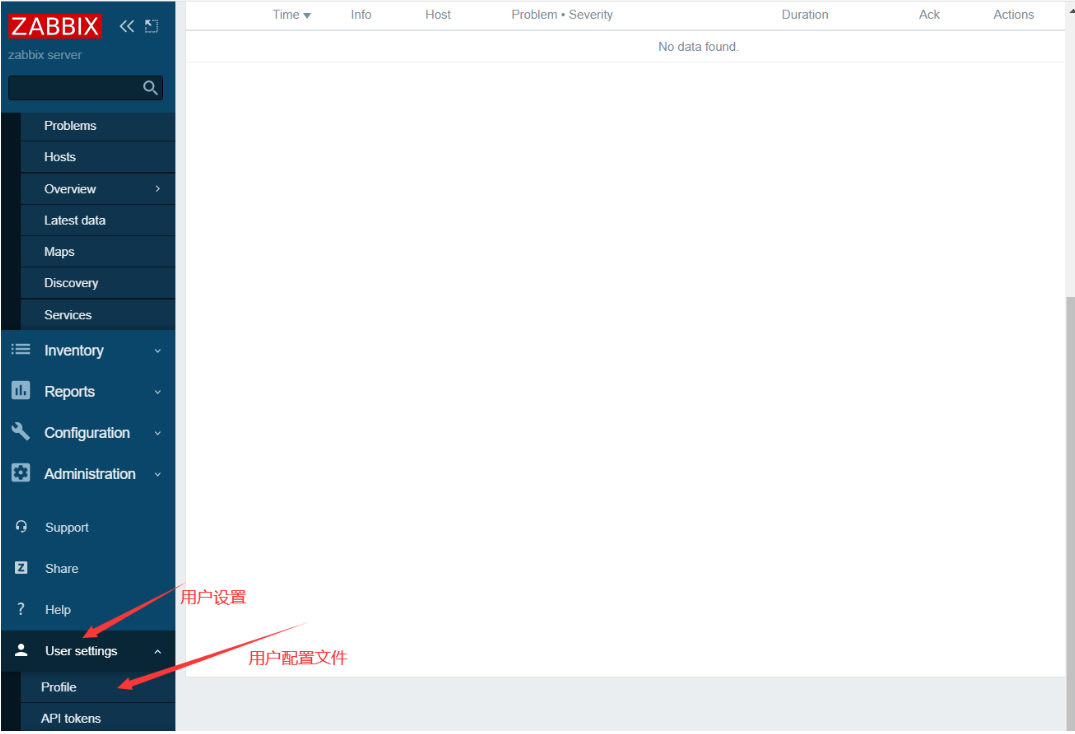Viewport: 1075px width, 734px height.
Task: Click the Inventory chevron arrow
Action: pos(158,351)
